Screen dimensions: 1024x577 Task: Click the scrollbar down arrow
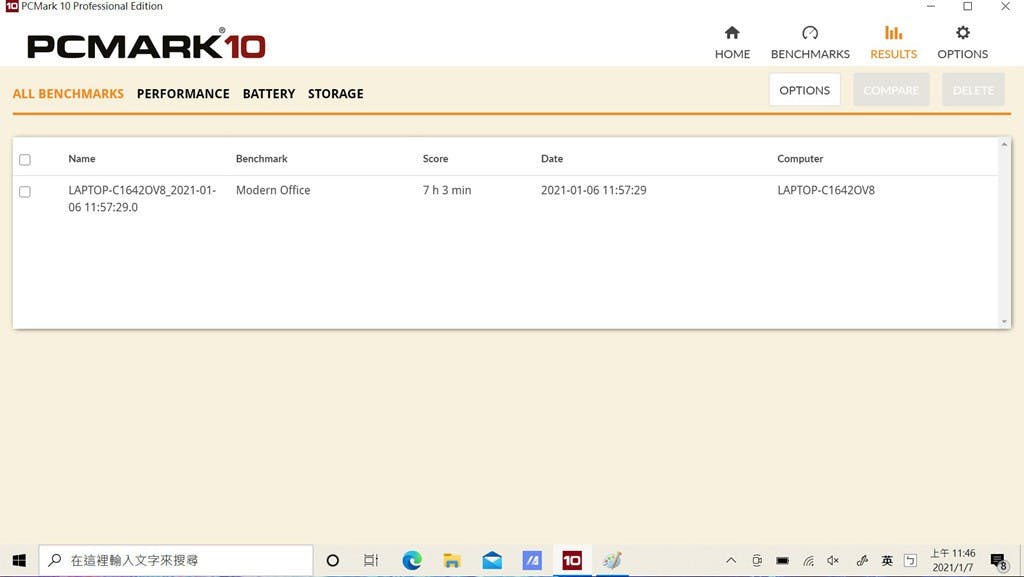point(1004,322)
